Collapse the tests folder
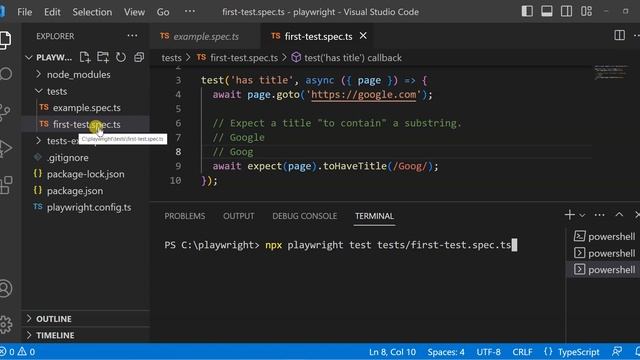 click(x=57, y=91)
